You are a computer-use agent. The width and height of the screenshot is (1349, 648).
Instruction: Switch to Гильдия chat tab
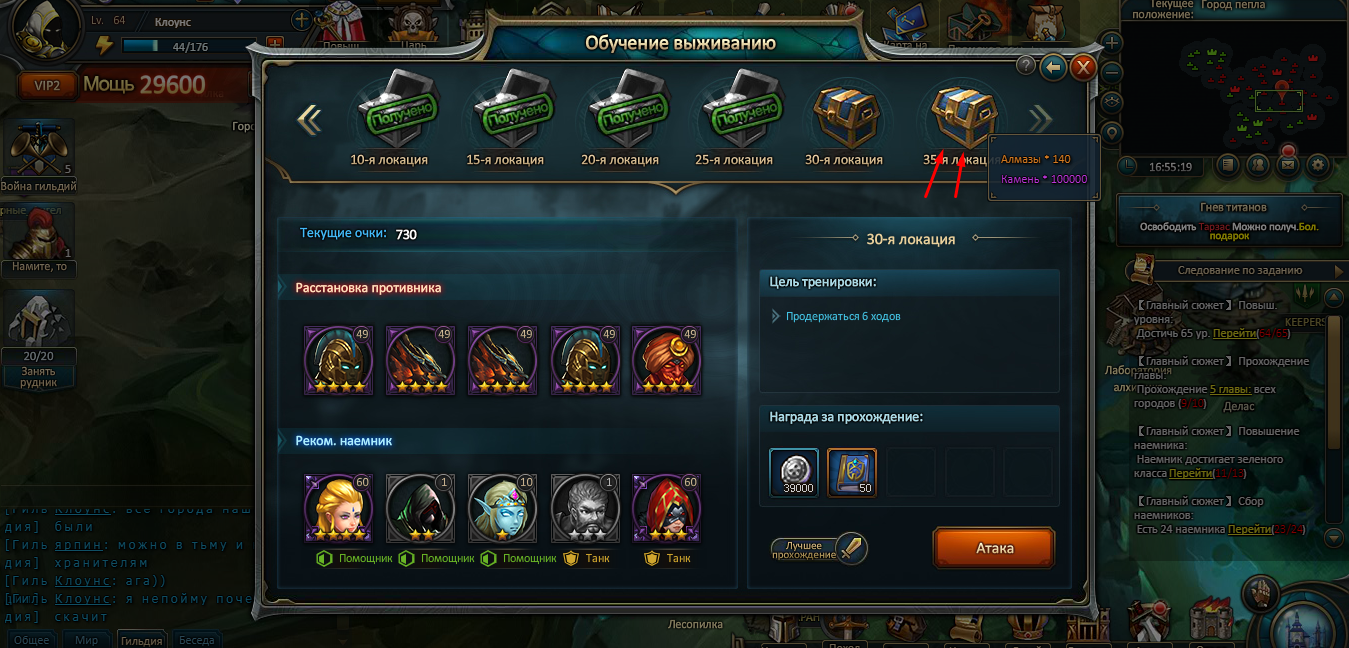pos(141,640)
